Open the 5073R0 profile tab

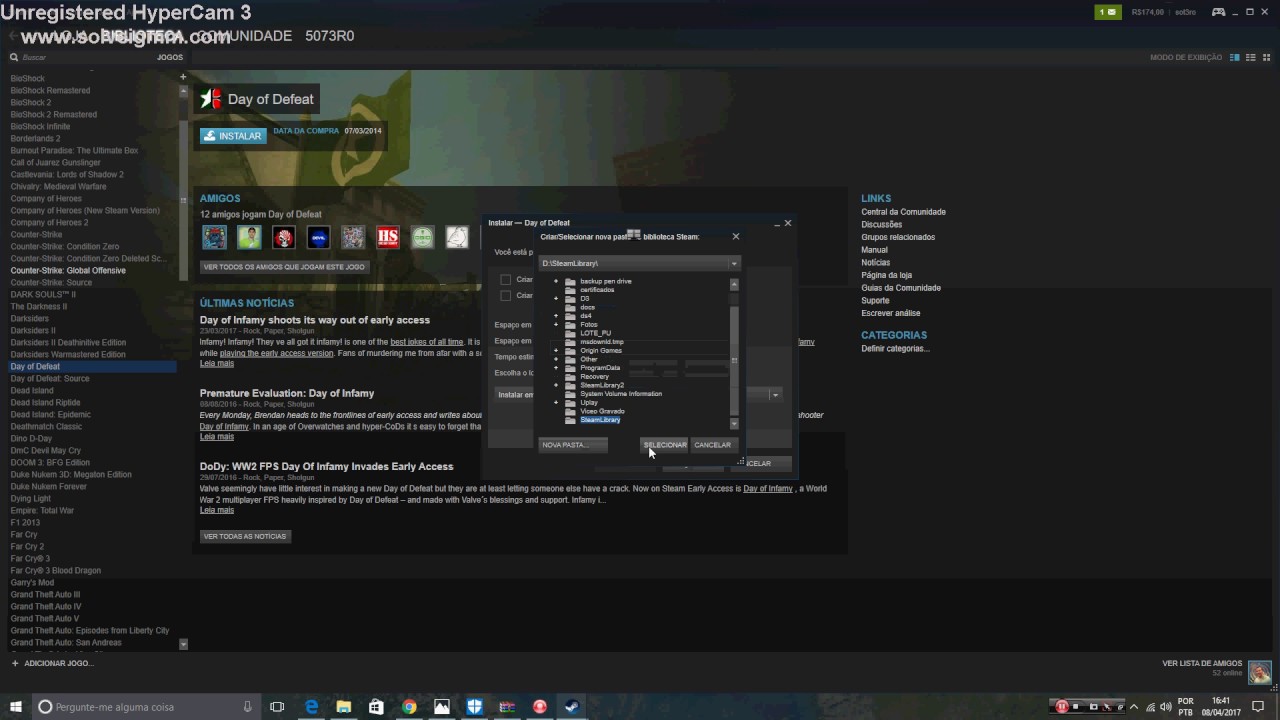click(330, 36)
